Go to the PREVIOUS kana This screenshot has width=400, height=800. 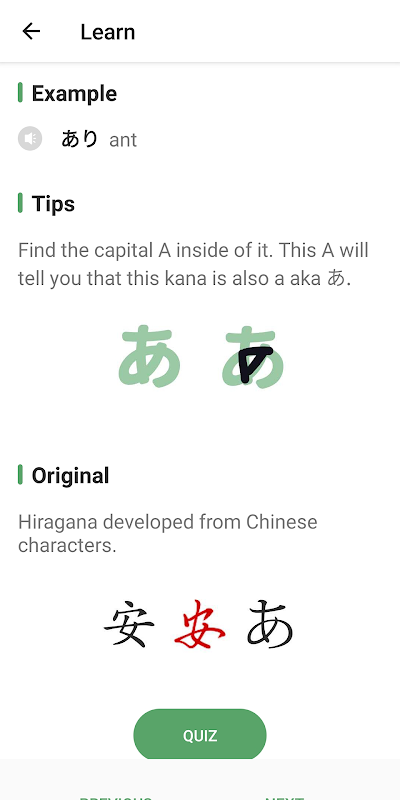[116, 797]
